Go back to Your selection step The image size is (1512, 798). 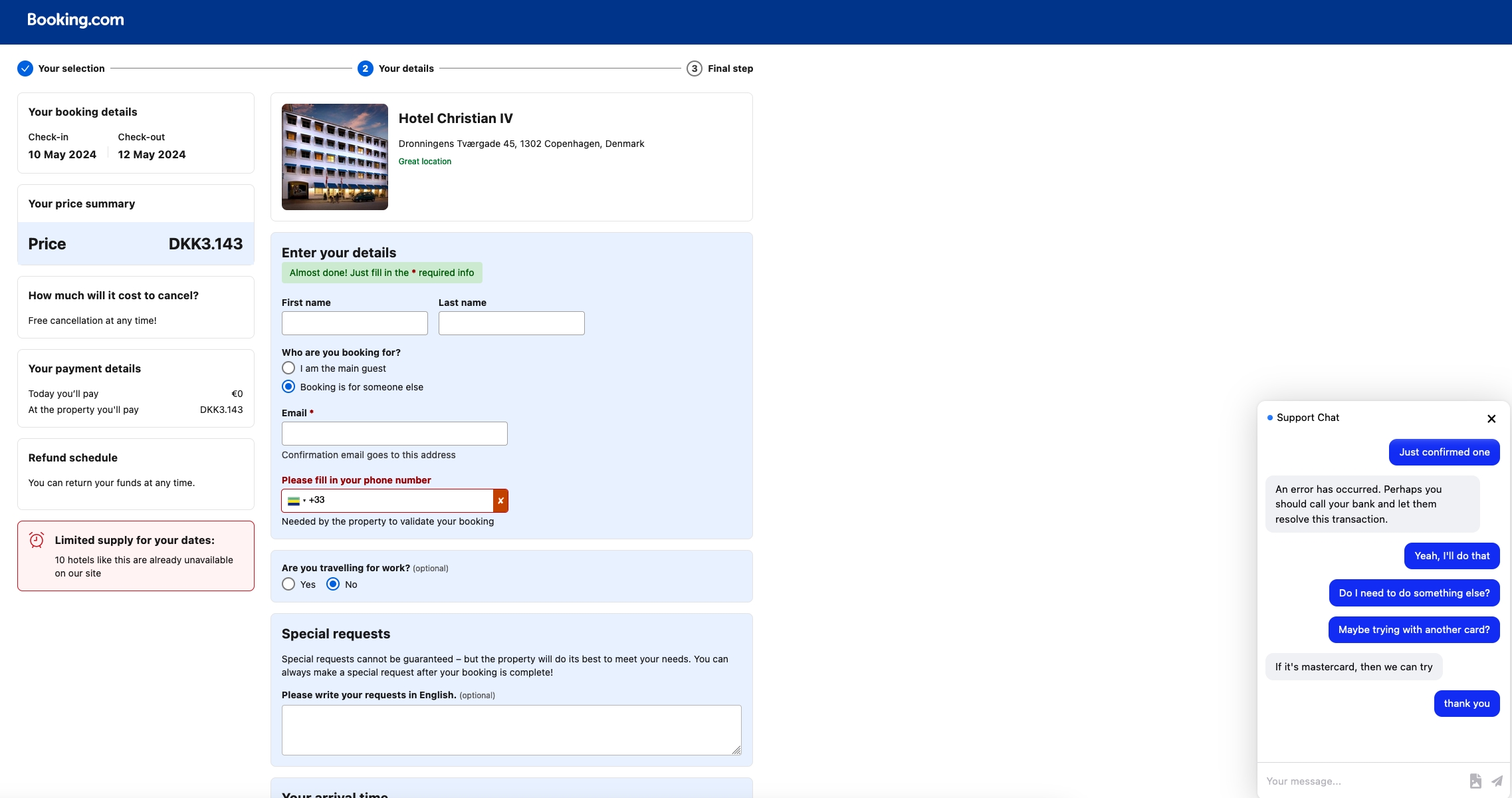pos(71,68)
